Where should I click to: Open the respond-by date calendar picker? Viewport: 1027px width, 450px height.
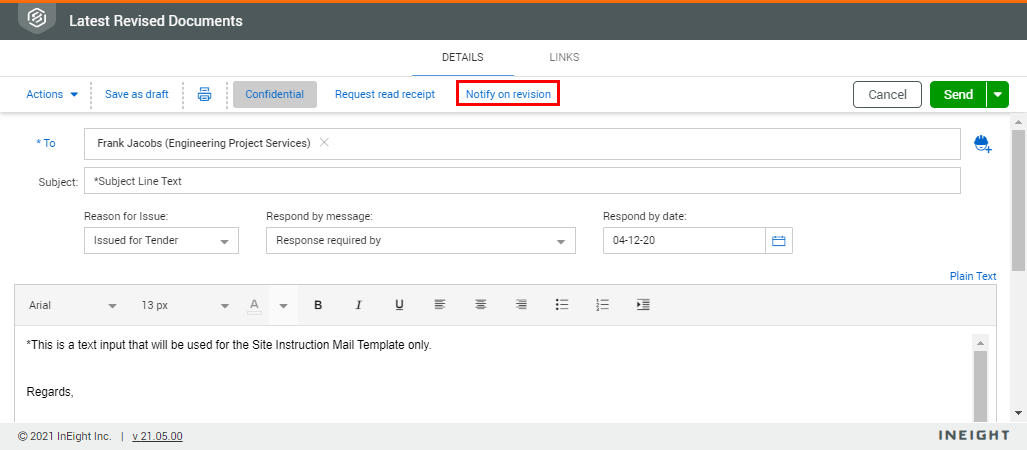pos(779,241)
